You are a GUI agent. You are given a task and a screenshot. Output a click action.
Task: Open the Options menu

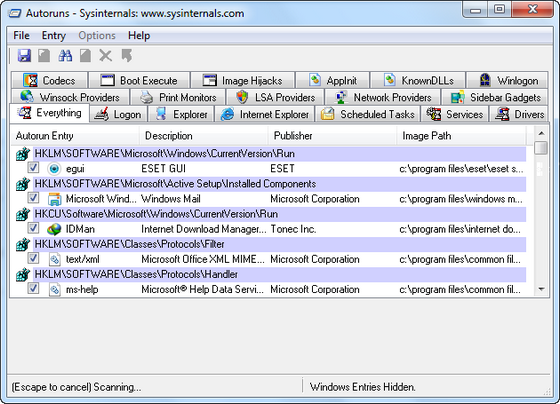coord(97,35)
